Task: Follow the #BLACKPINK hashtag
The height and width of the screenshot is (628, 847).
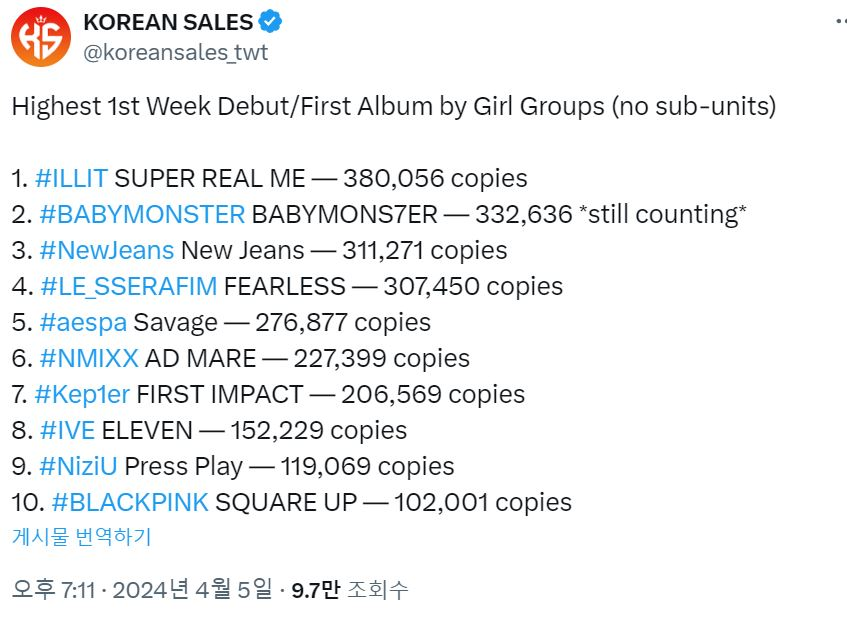Action: [129, 503]
